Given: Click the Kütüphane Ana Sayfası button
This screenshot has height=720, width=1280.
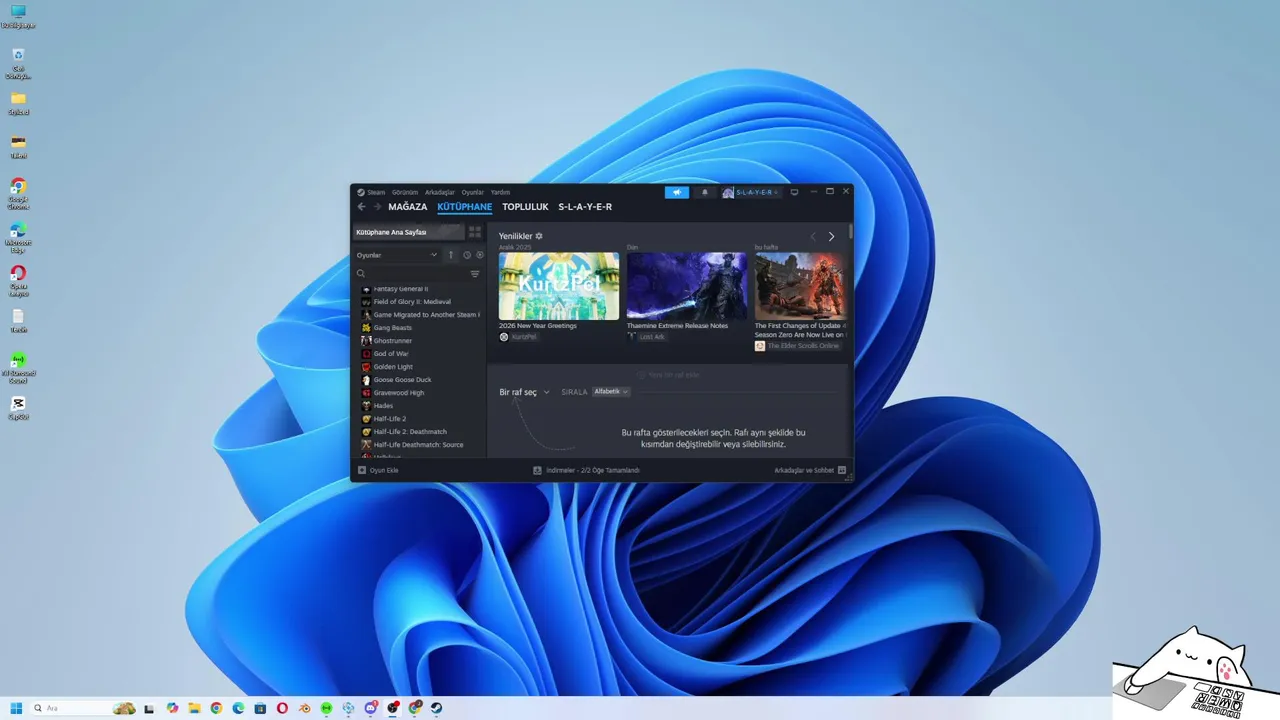Looking at the screenshot, I should pos(409,232).
